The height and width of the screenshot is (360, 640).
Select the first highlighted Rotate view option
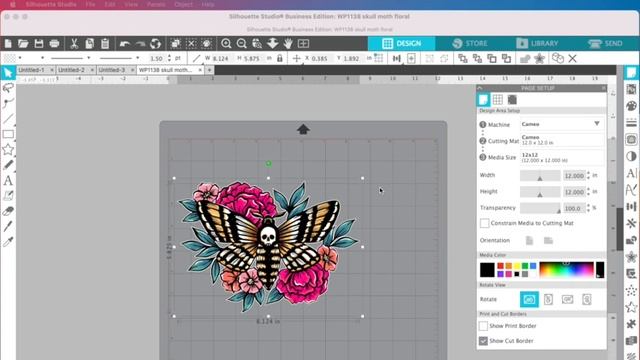tap(529, 300)
